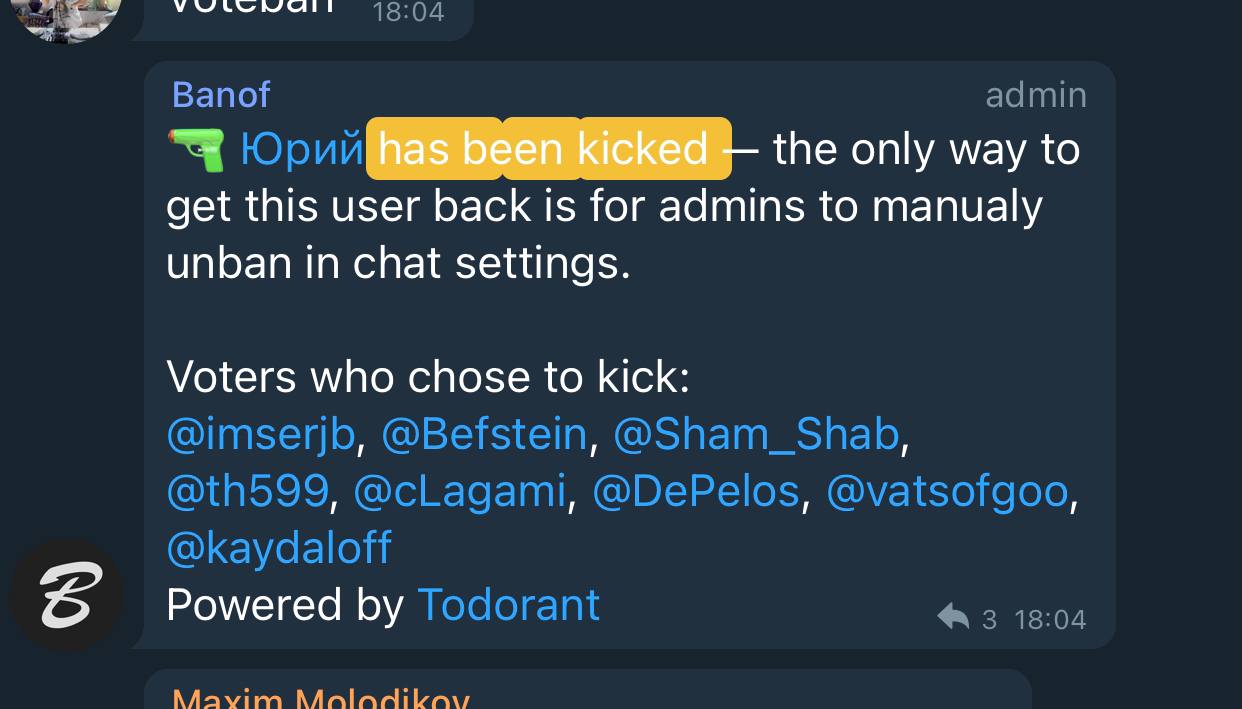Click the water gun emoji before Юрий
This screenshot has height=709, width=1242.
point(196,148)
